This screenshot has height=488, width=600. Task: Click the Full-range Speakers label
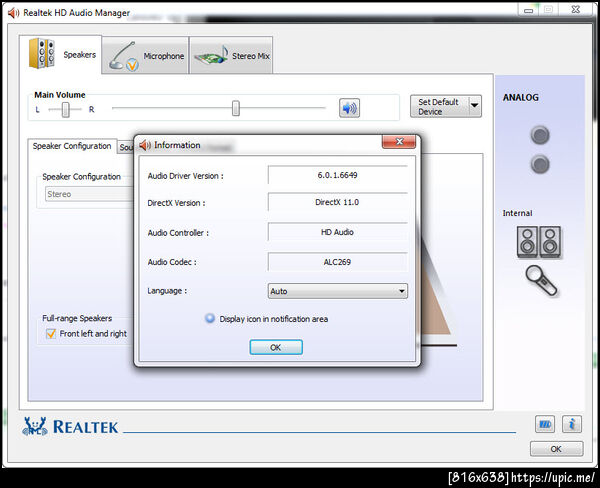coord(77,318)
